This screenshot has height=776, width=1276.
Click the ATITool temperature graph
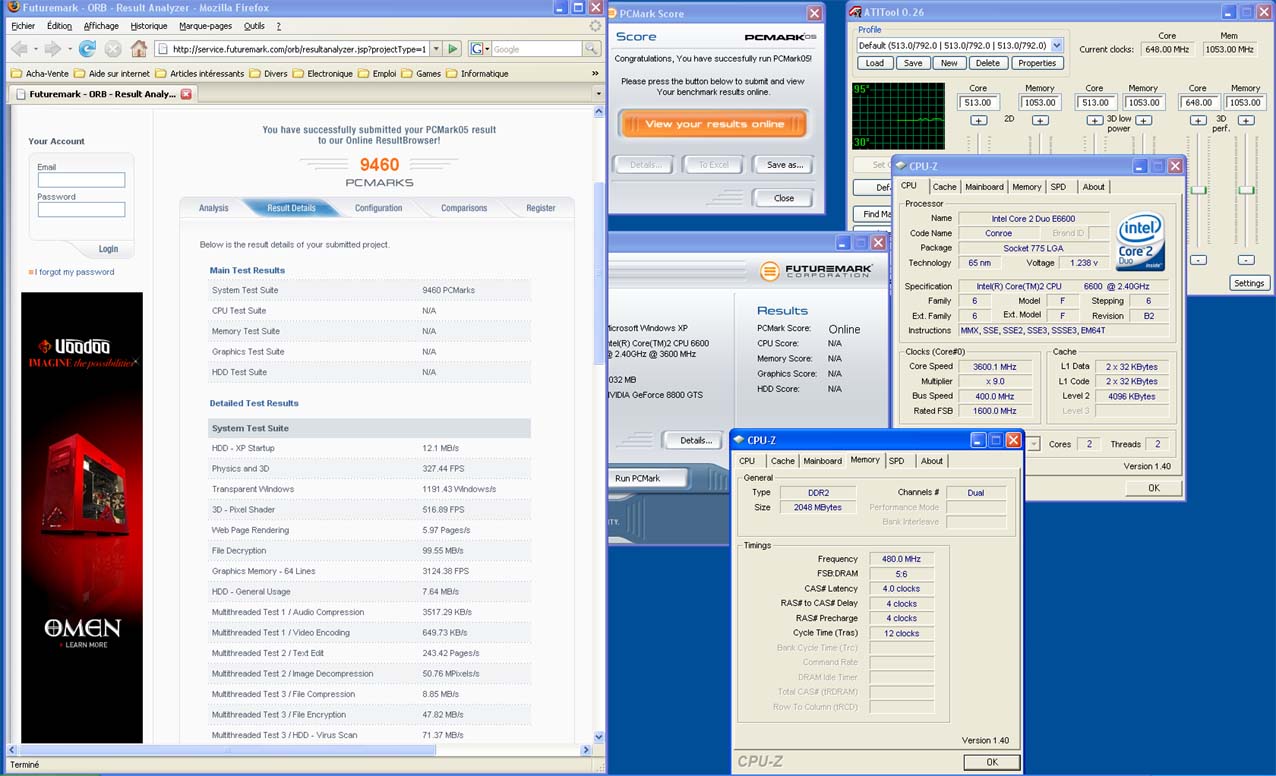[x=898, y=116]
